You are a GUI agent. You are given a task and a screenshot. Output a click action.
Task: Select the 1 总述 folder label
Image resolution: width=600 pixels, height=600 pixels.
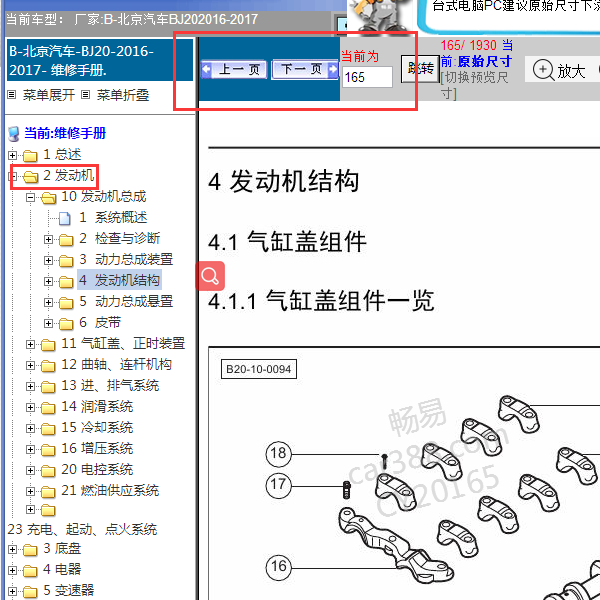[x=62, y=154]
